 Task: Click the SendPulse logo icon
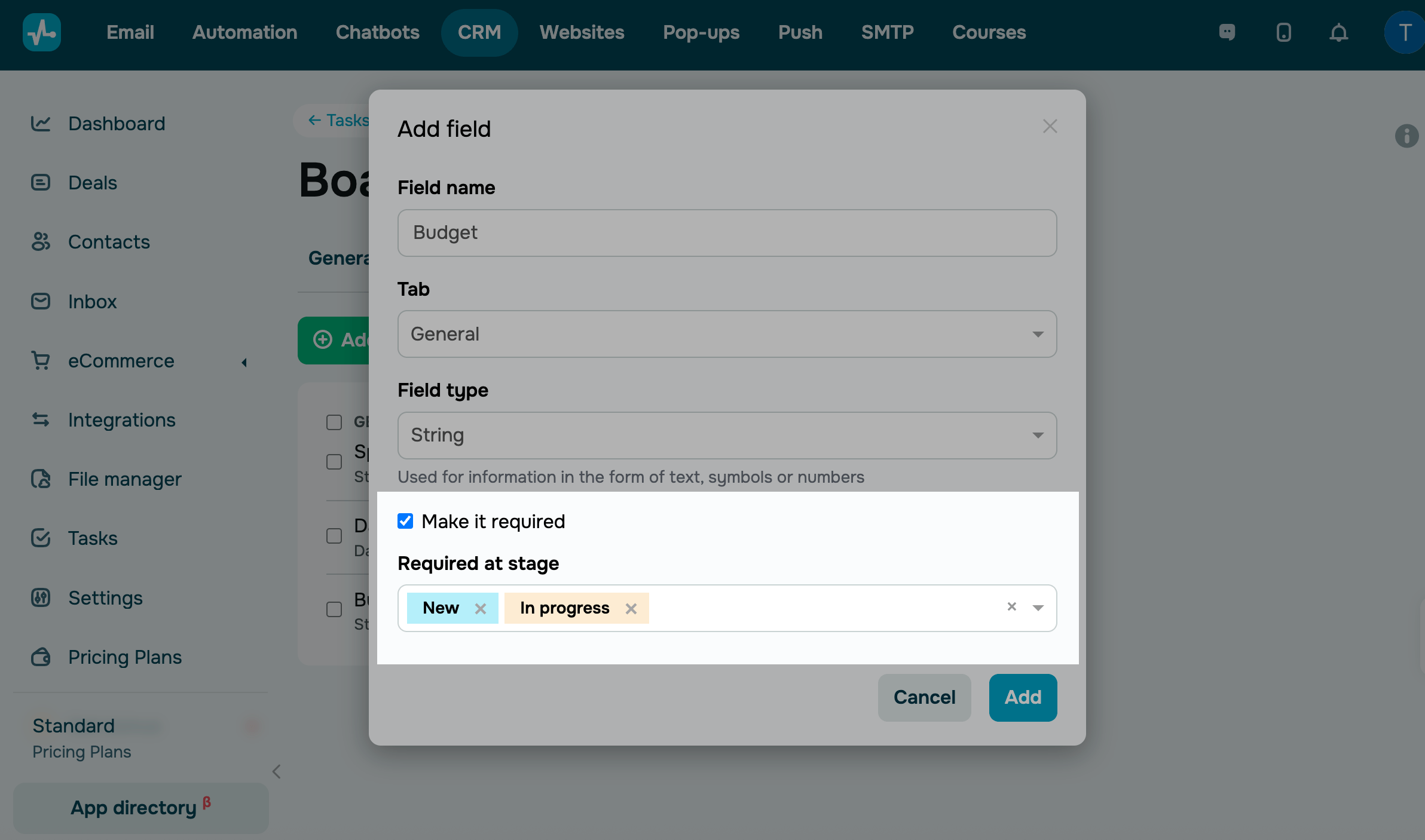point(42,32)
